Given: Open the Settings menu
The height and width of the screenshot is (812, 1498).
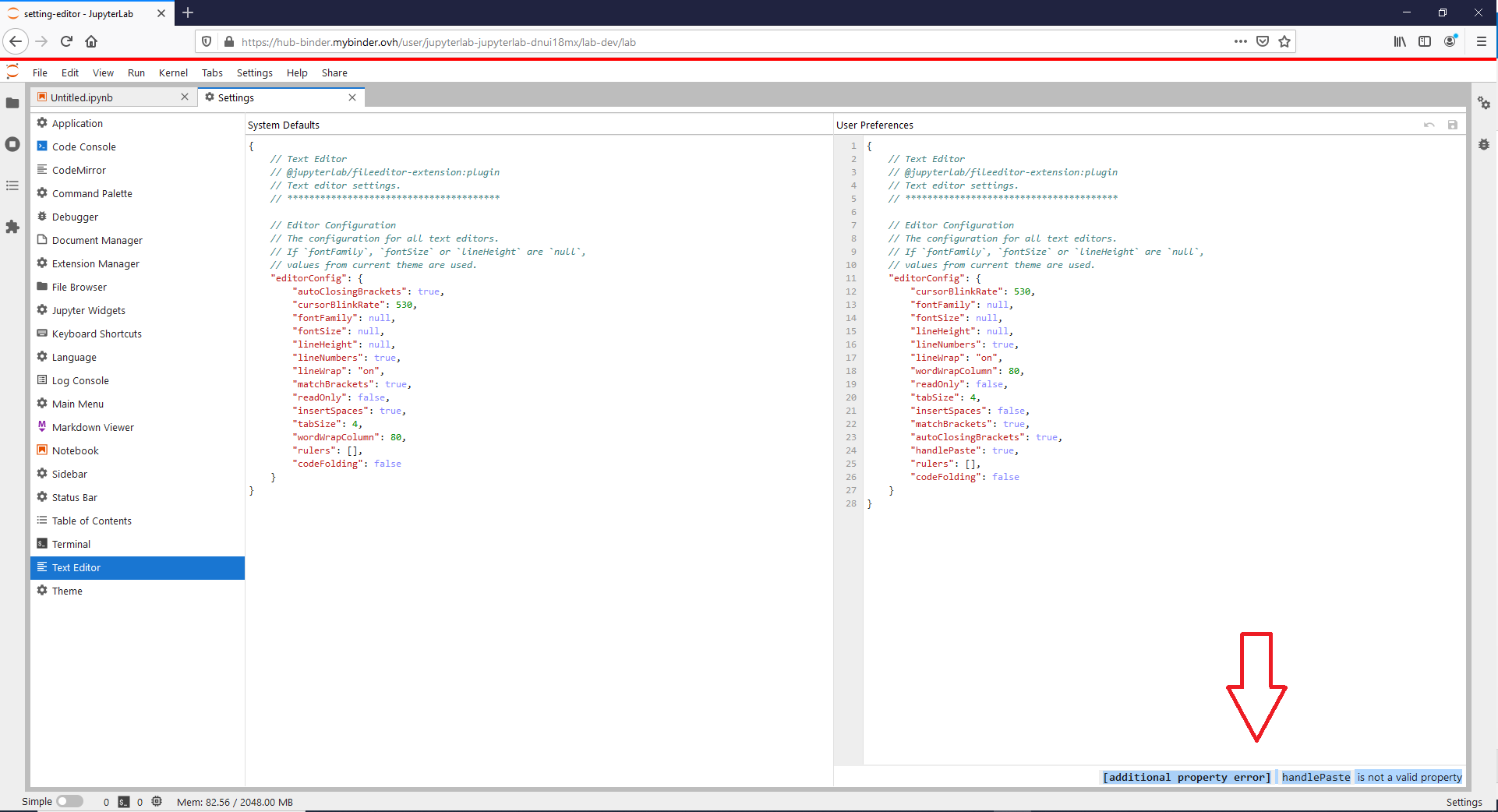Looking at the screenshot, I should pos(255,73).
